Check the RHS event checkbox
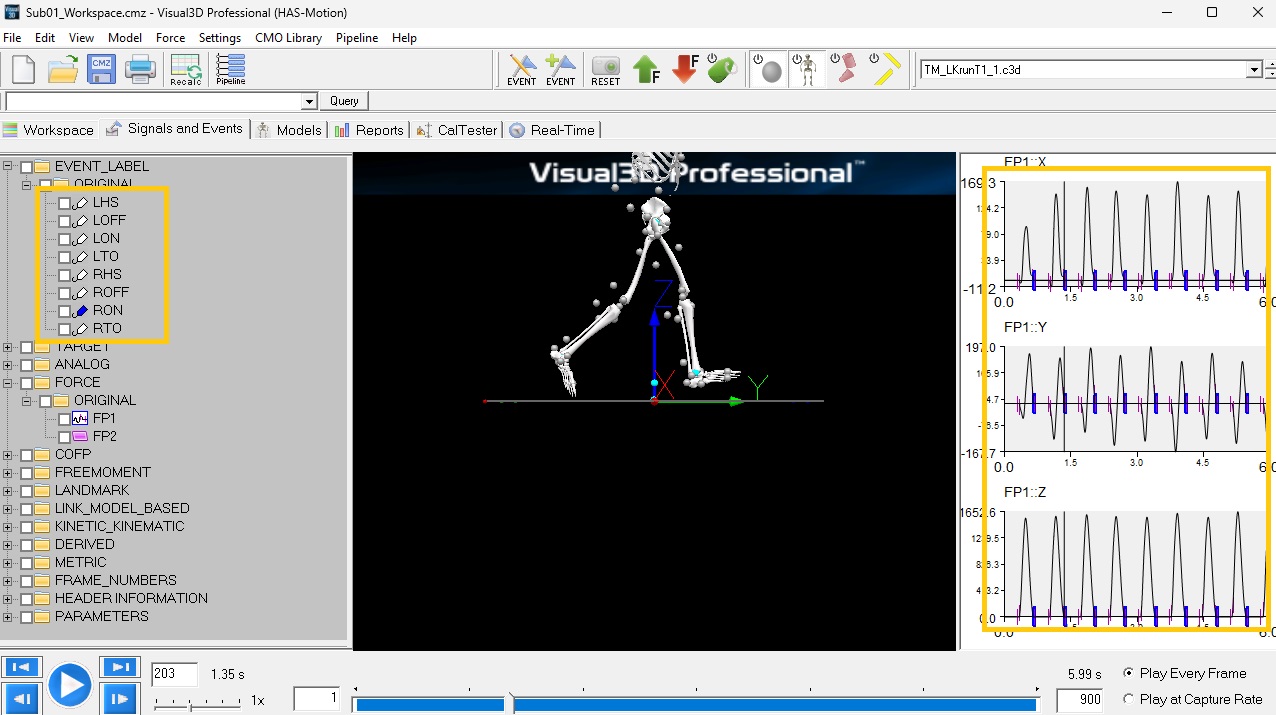Screen dimensions: 1276x715 click(x=65, y=275)
